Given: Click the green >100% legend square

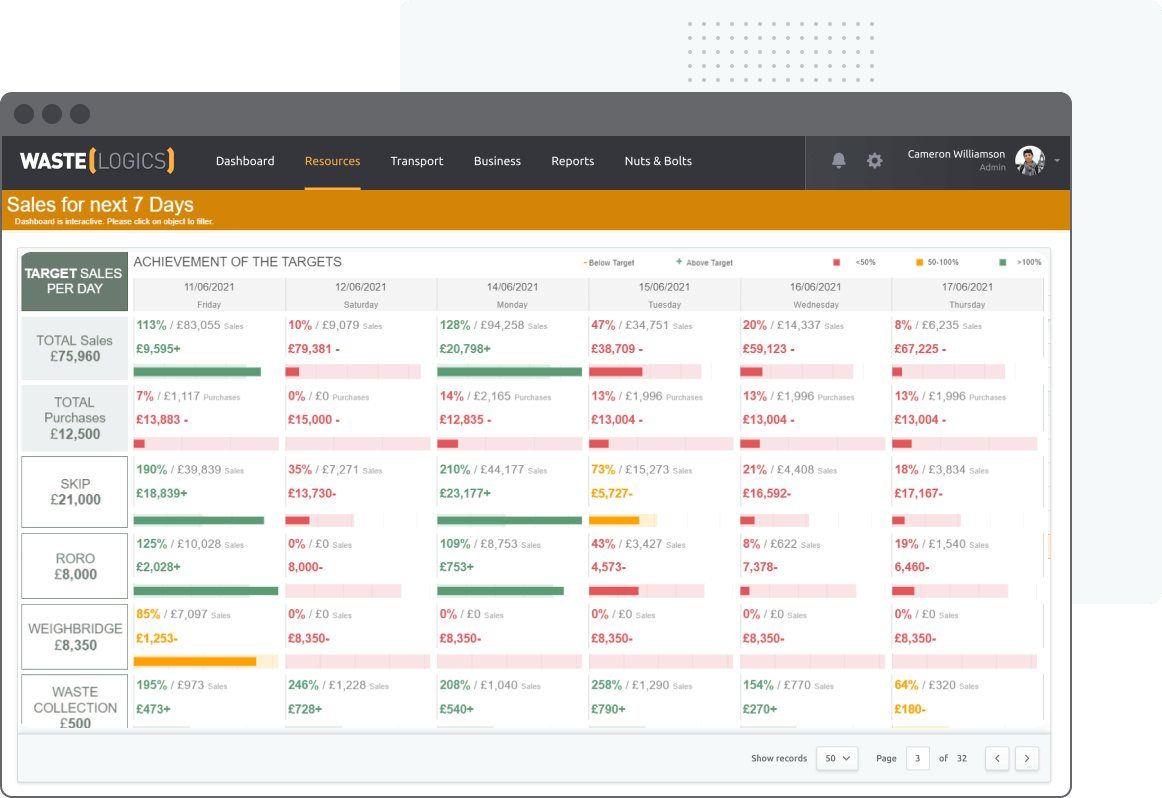Looking at the screenshot, I should (x=1003, y=263).
